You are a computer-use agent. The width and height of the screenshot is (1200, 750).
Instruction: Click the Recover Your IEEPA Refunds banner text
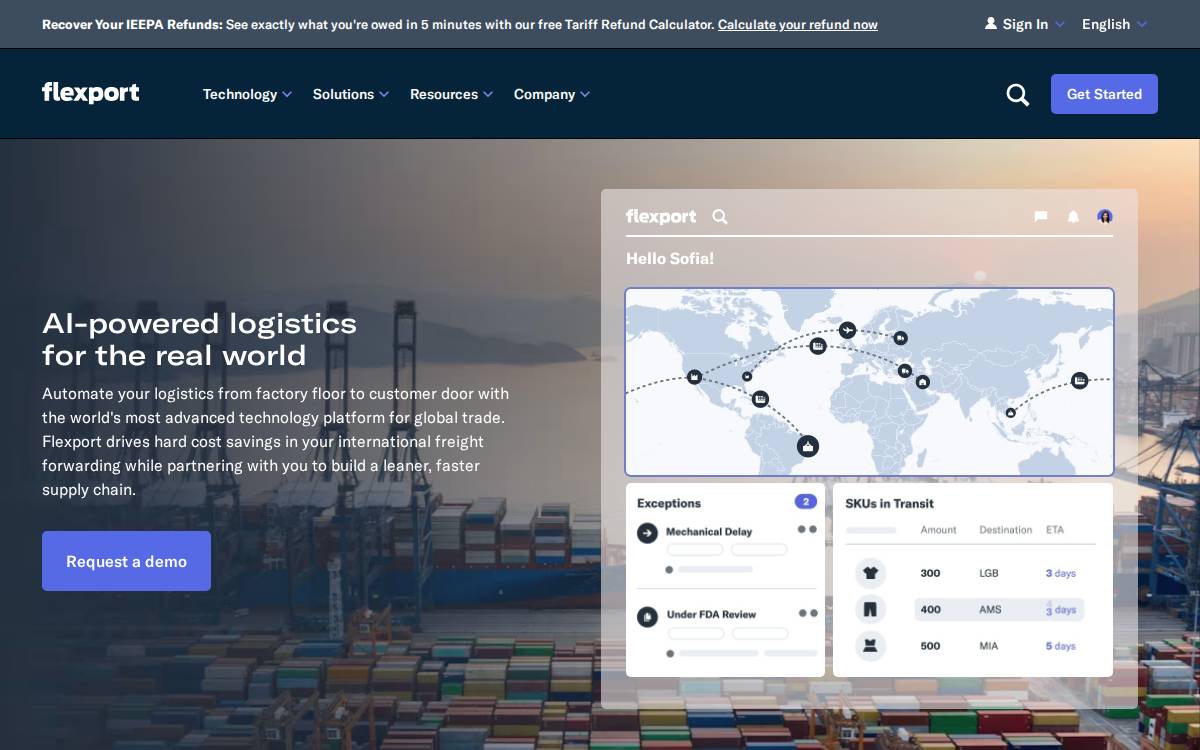click(132, 24)
